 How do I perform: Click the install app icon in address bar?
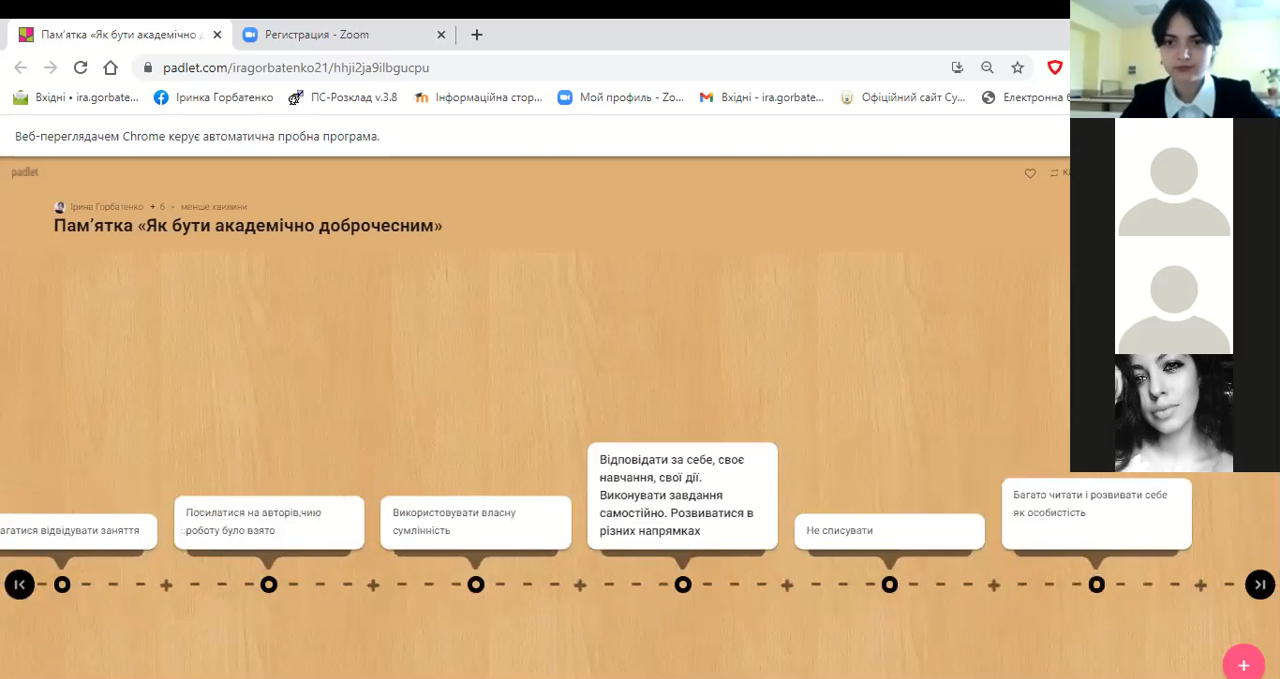click(957, 67)
